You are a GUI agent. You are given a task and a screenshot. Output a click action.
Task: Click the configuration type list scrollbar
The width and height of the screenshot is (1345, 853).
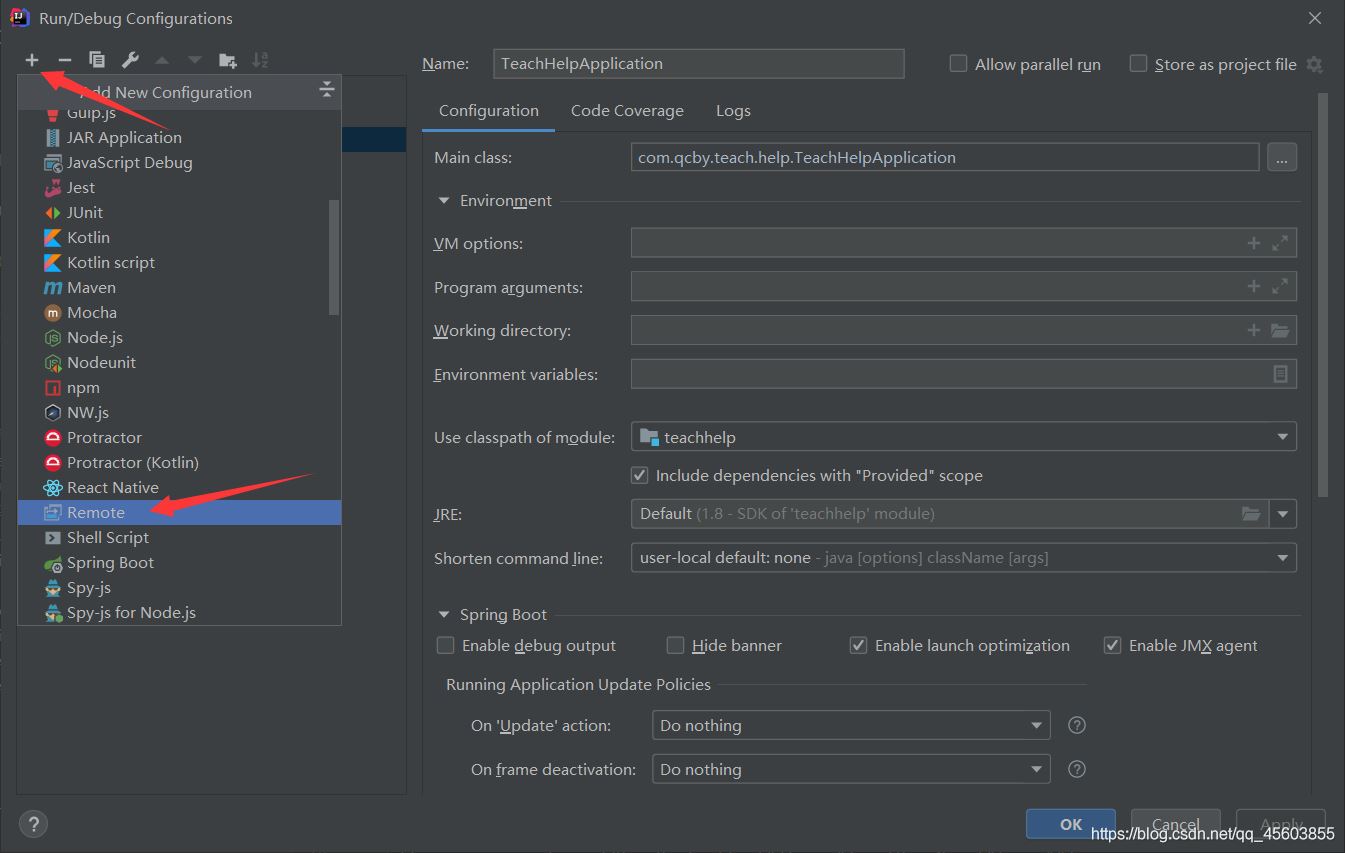click(334, 257)
